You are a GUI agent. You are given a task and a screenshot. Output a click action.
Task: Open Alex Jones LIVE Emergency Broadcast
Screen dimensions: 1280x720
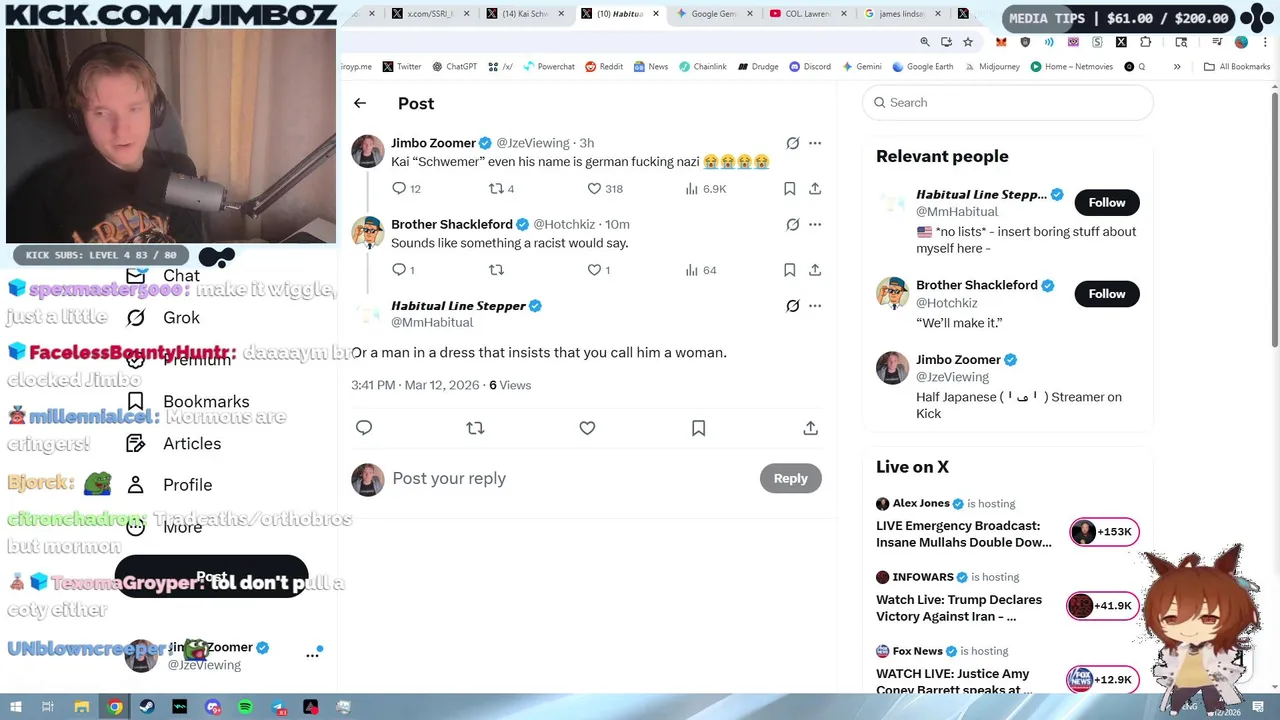pos(963,534)
